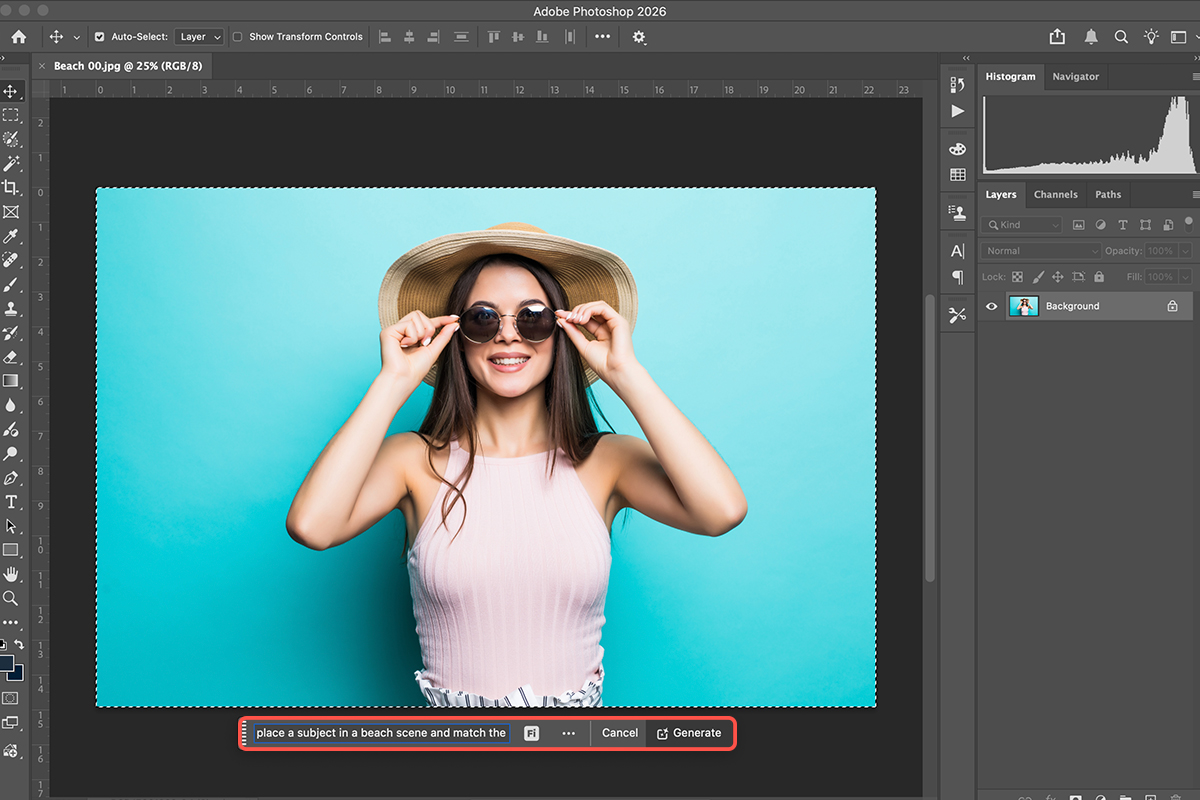Enable Show Transform Controls checkbox
Screen dimensions: 1200x800
click(238, 37)
